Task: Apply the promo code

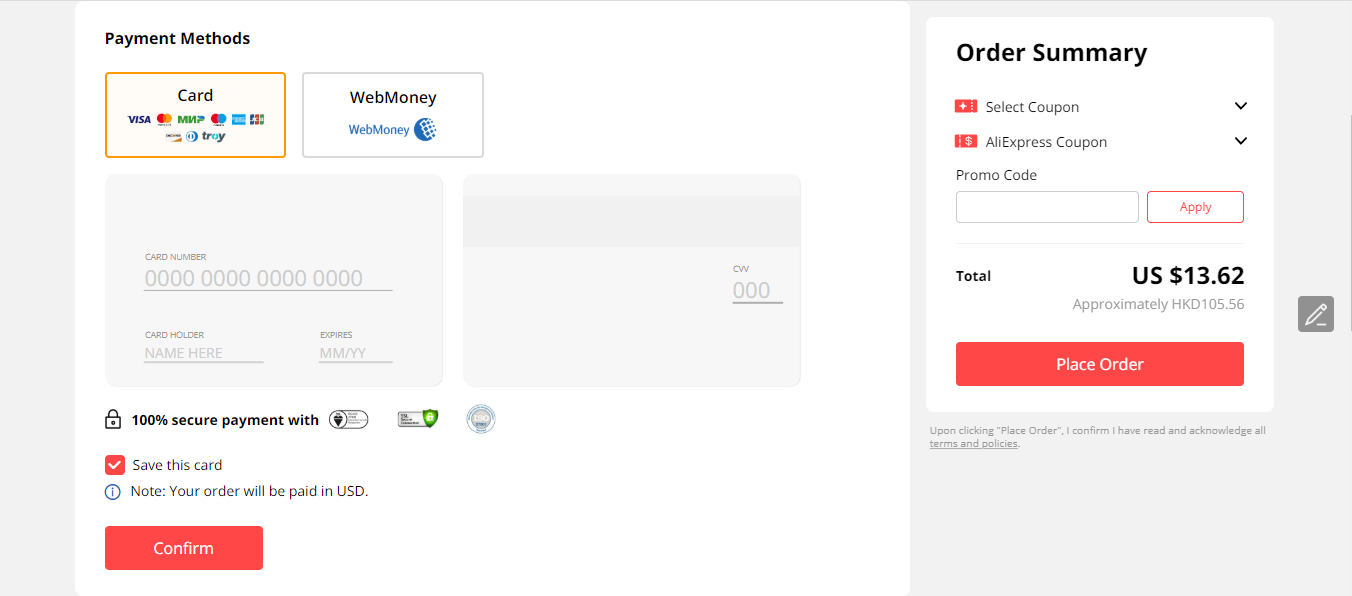Action: coord(1195,207)
